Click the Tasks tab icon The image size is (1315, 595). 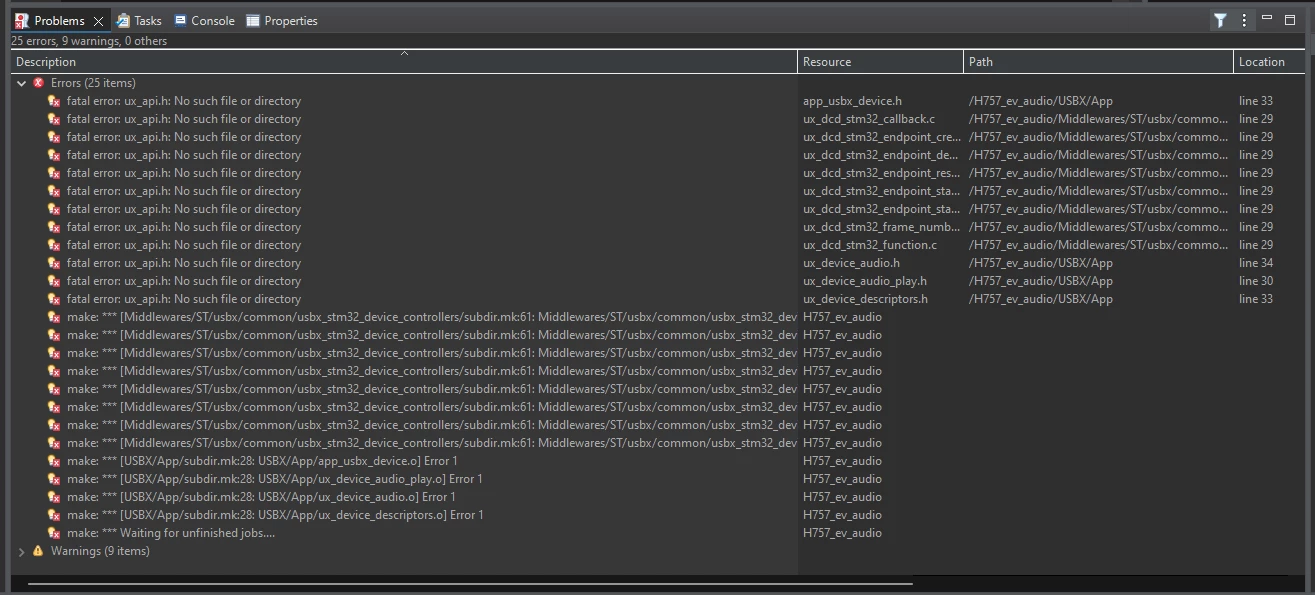point(122,20)
